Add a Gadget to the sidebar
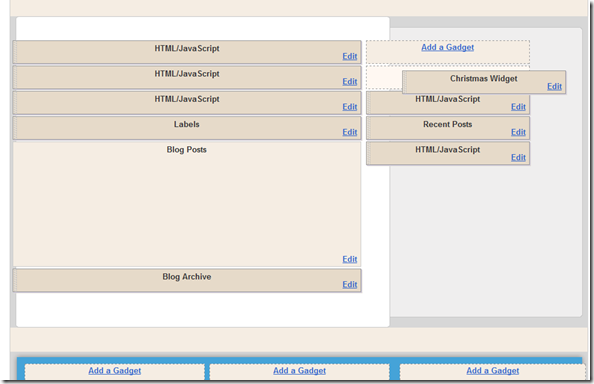Image resolution: width=594 pixels, height=384 pixels. 447,47
